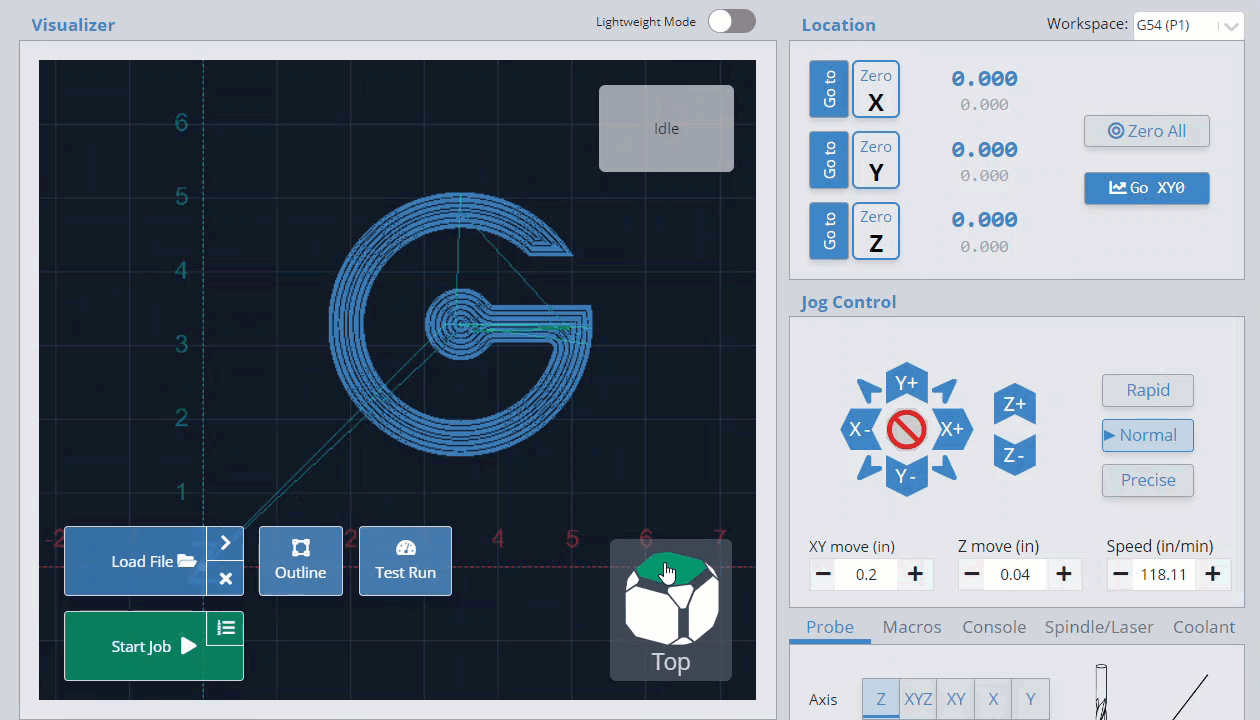1260x720 pixels.
Task: Click the Z work position 0.000 value
Action: [984, 219]
